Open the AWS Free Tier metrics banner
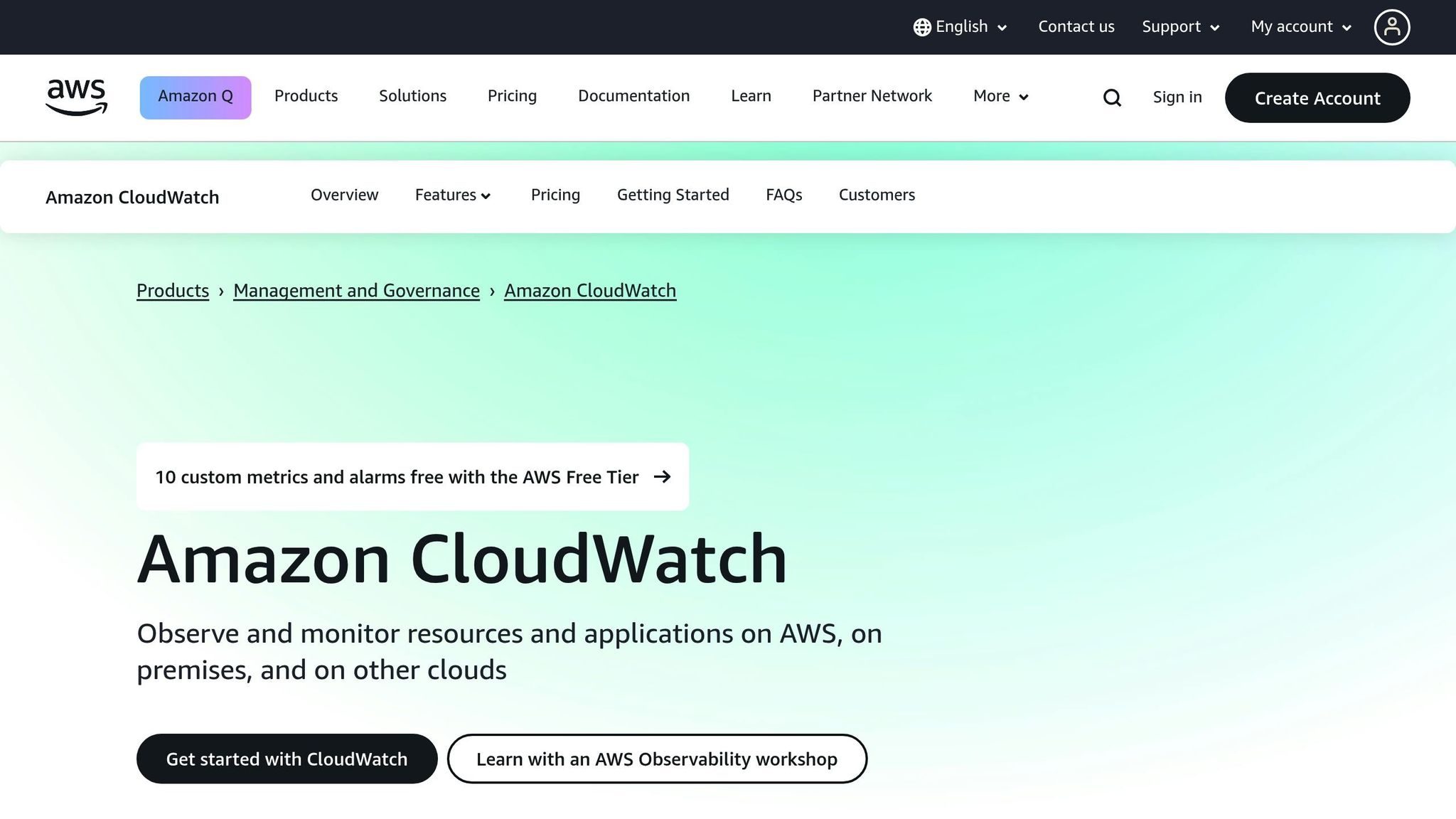The width and height of the screenshot is (1456, 819). coord(412,476)
